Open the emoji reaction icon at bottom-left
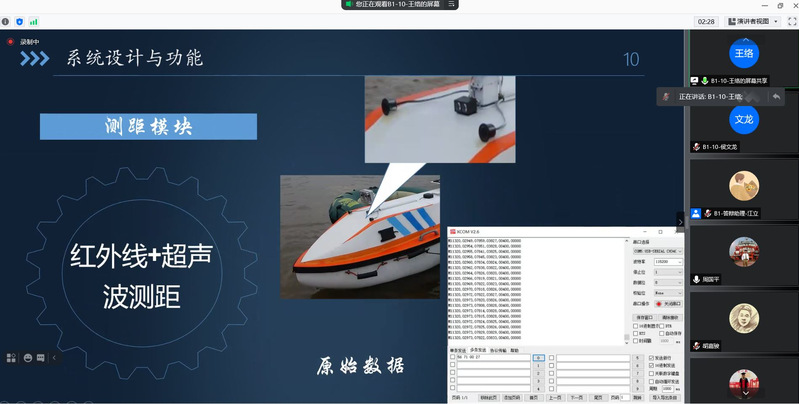799x404 pixels. click(28, 358)
